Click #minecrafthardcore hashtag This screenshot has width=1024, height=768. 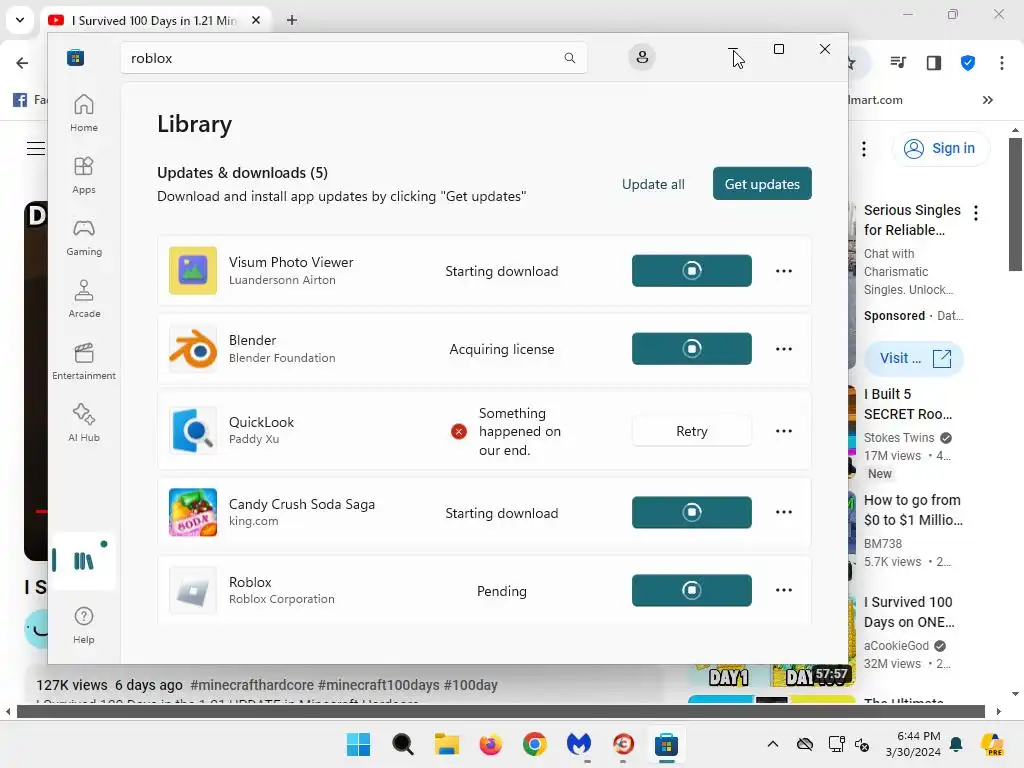pyautogui.click(x=252, y=685)
